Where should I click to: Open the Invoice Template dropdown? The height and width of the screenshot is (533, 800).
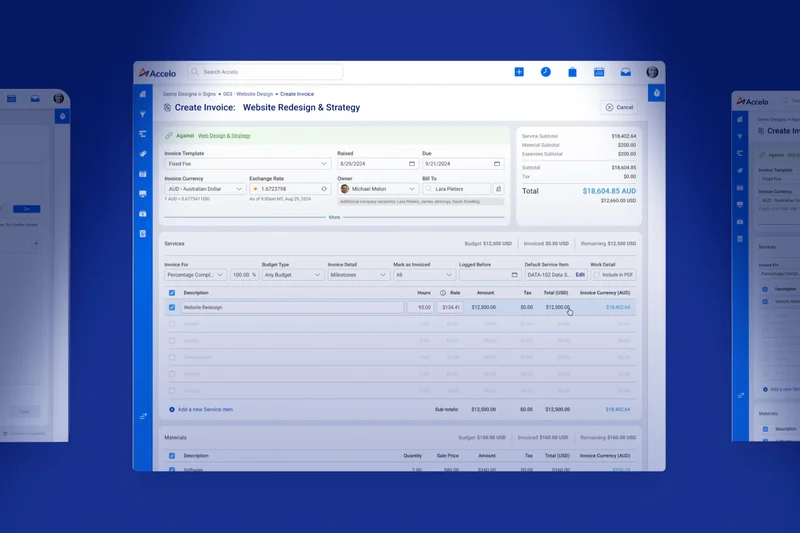(x=247, y=163)
